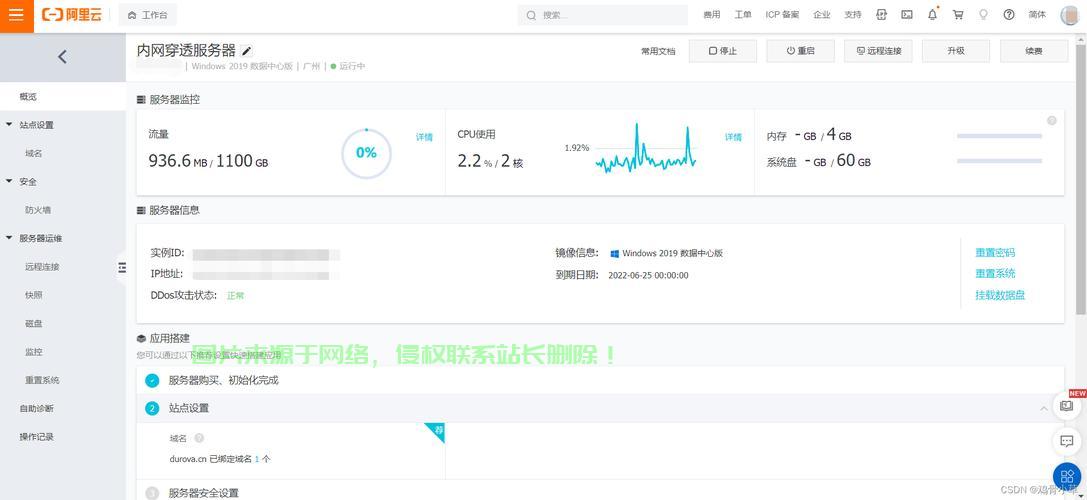This screenshot has height=500, width=1087.
Task: Click the help question mark icon
Action: (x=1009, y=15)
